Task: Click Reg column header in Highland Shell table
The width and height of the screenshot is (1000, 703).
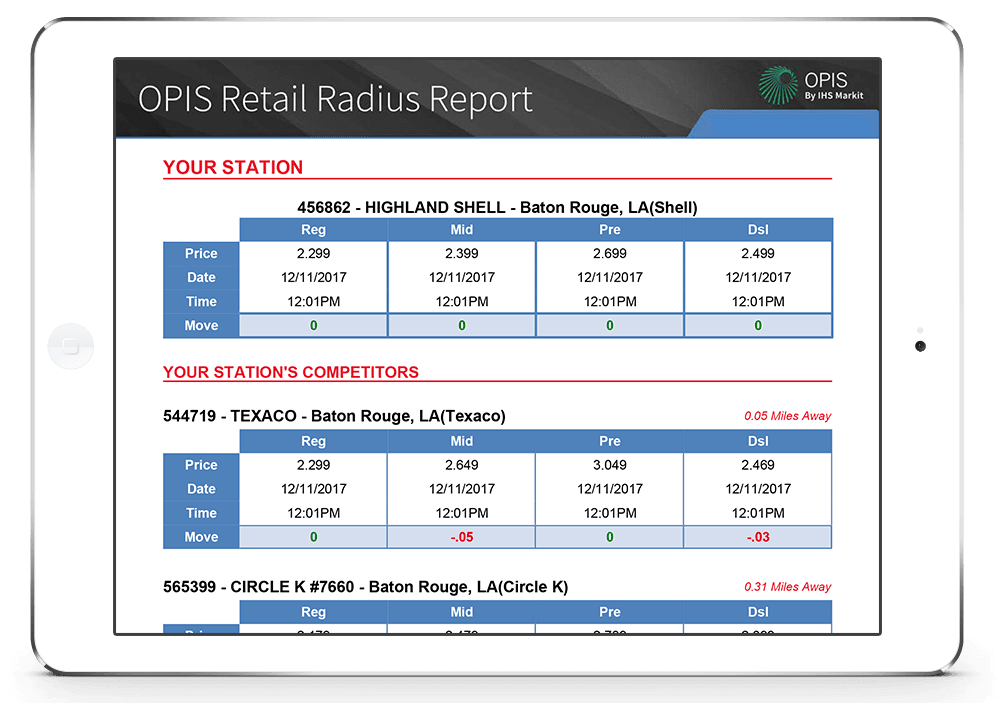Action: [x=313, y=230]
